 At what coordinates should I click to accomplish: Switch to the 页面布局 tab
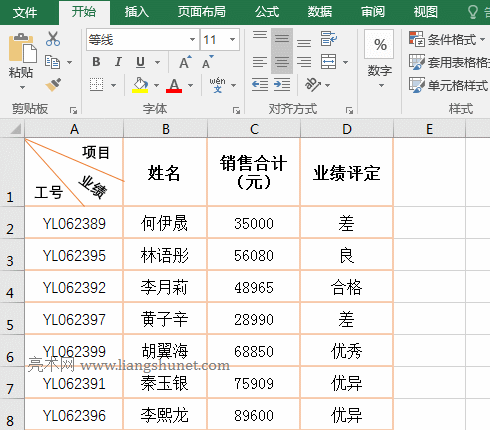tap(201, 12)
